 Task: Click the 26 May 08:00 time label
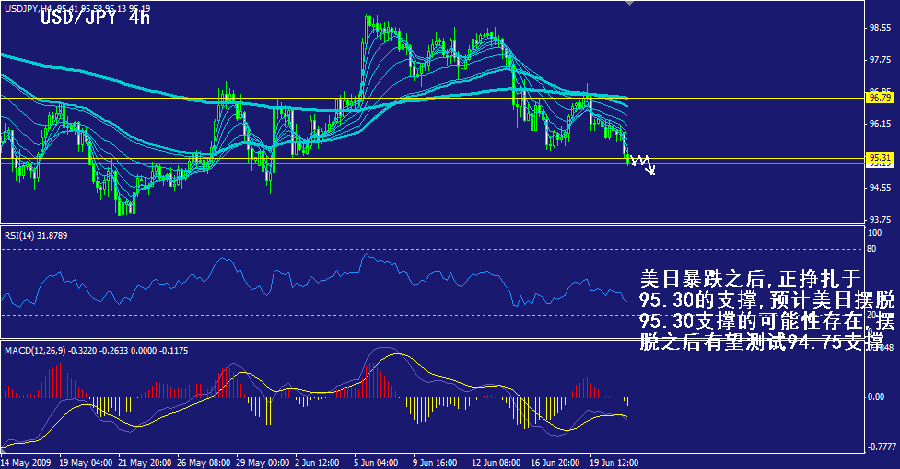click(x=204, y=463)
